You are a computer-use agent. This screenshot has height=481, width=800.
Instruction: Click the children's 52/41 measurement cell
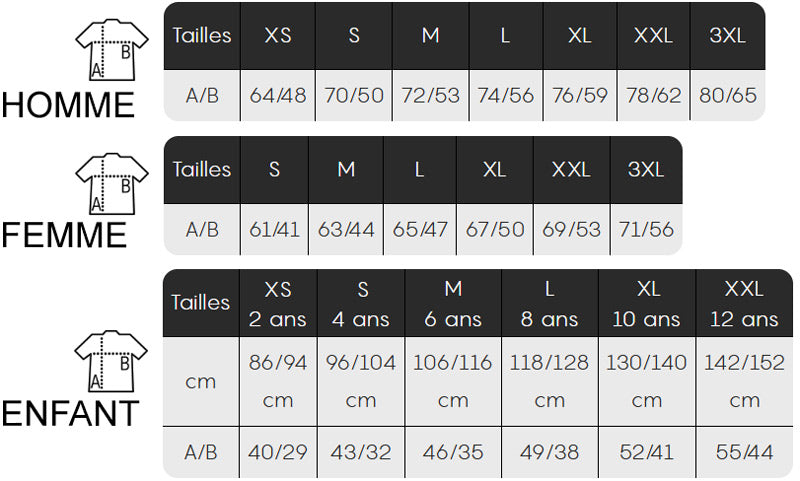pos(647,453)
